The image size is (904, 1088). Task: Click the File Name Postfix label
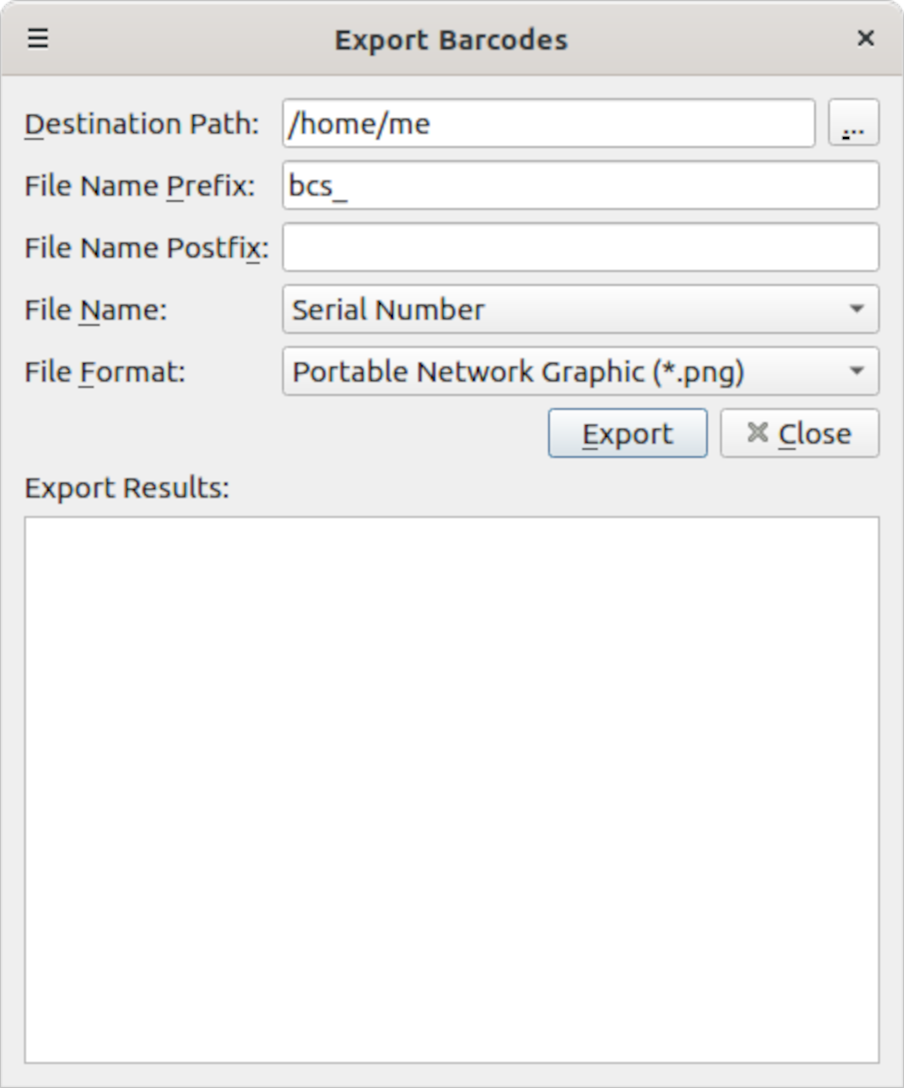(146, 248)
